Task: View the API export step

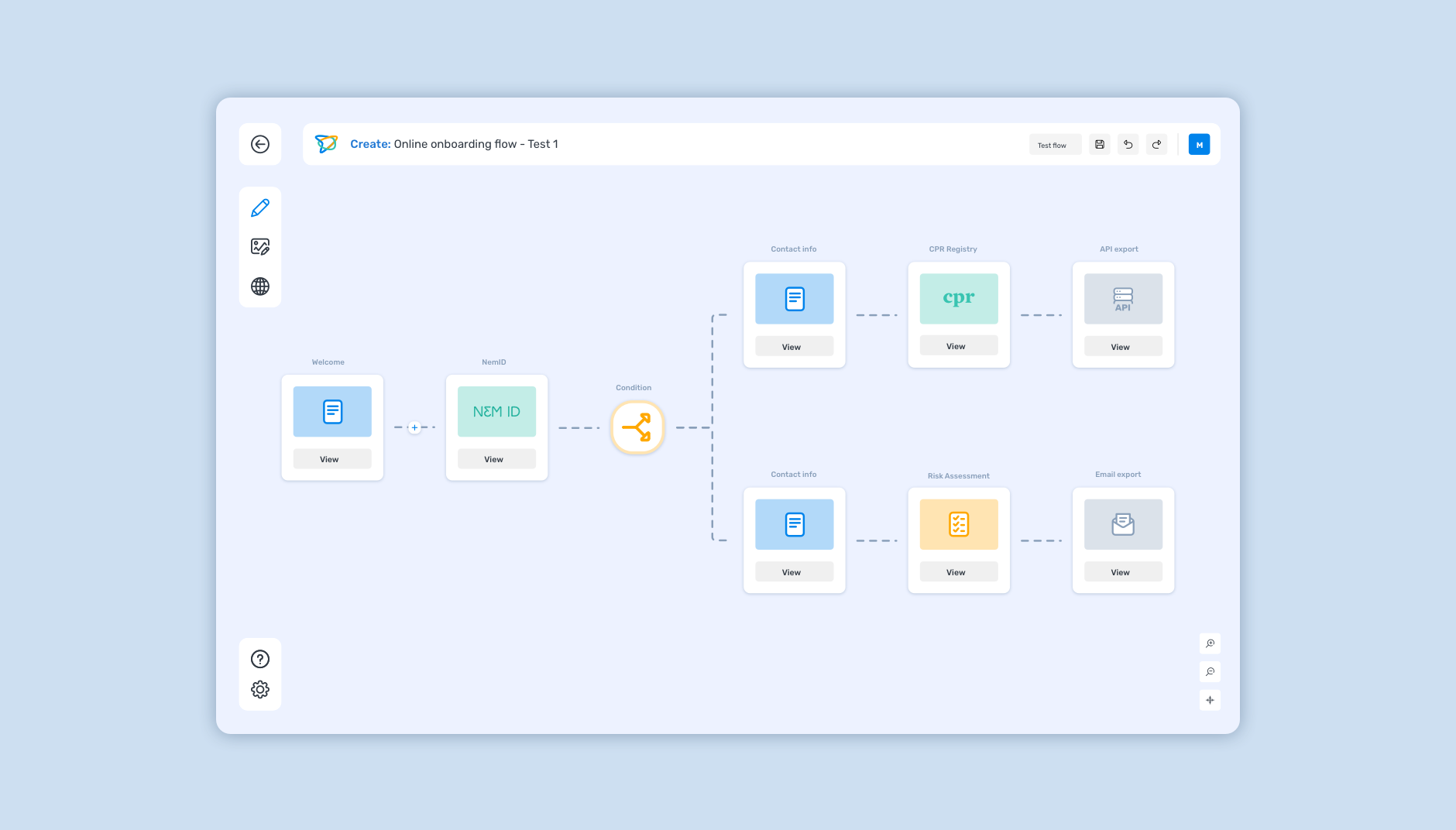Action: [x=1123, y=346]
